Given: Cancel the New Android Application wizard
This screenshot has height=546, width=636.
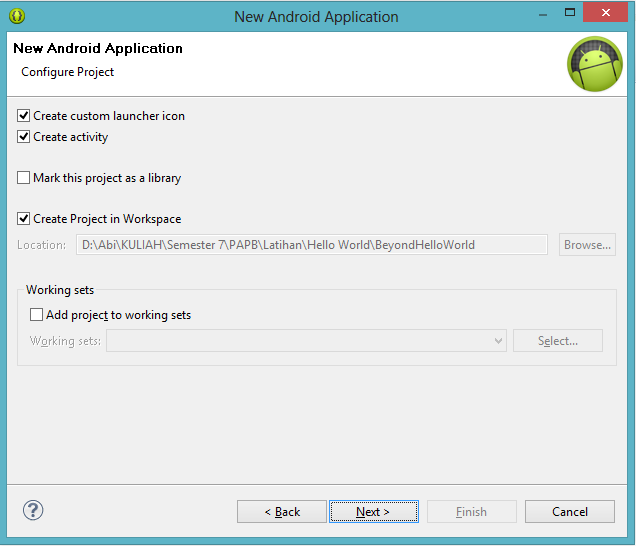Looking at the screenshot, I should click(570, 512).
